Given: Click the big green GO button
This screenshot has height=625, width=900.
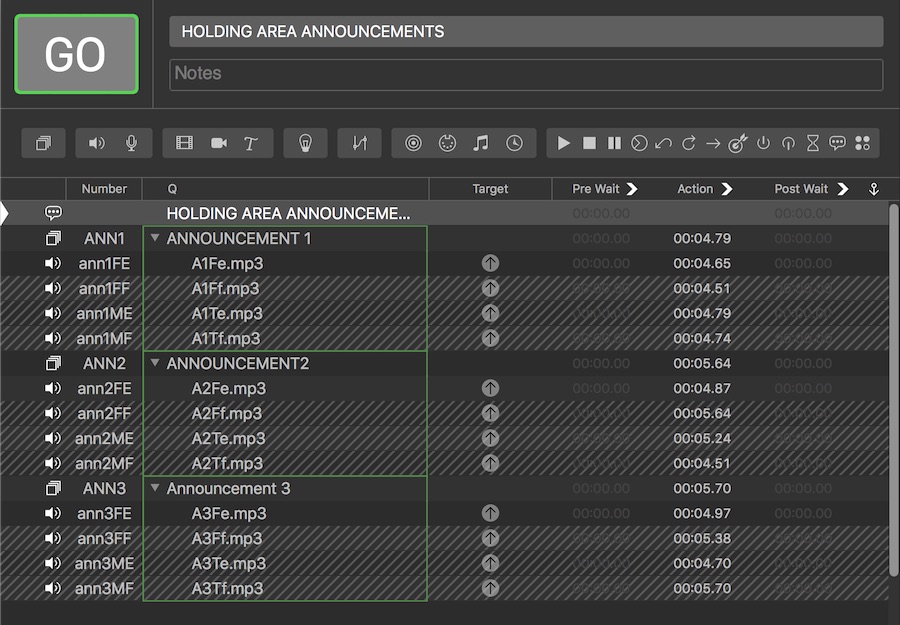Looking at the screenshot, I should click(76, 55).
